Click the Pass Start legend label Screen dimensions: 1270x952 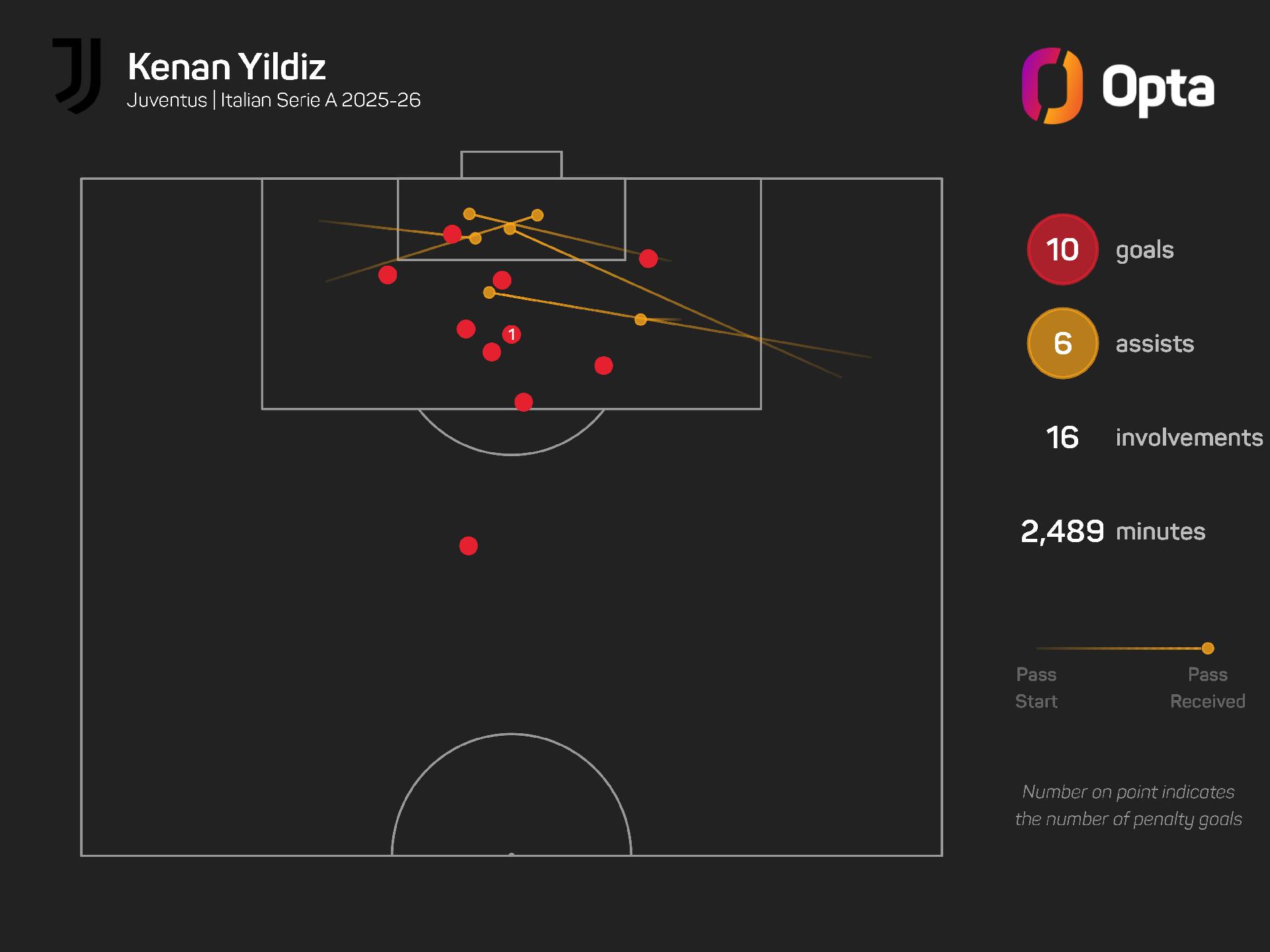tap(1037, 688)
